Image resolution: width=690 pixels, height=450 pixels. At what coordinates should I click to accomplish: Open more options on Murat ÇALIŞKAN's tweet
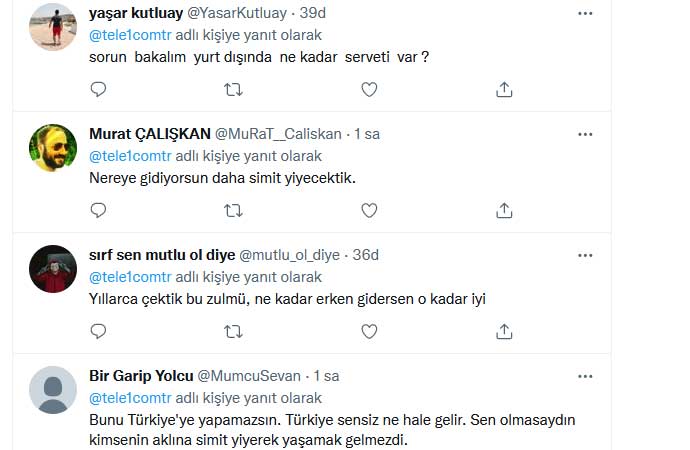coord(585,134)
